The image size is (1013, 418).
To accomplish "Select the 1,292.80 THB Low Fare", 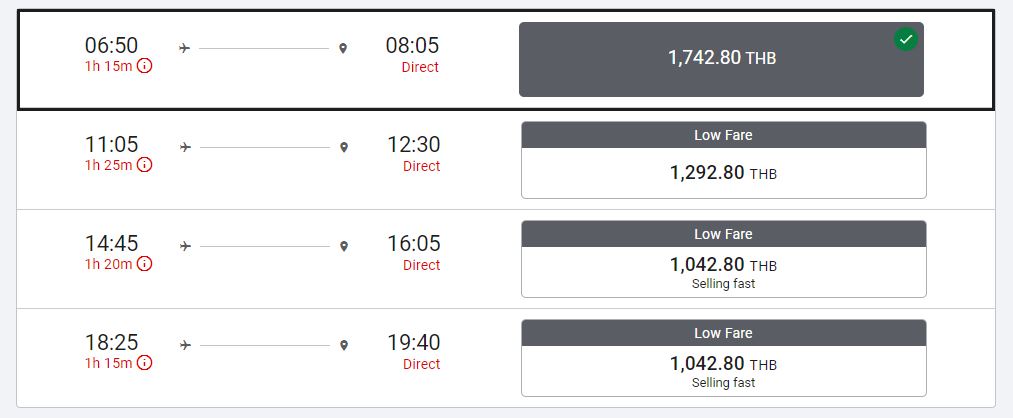I will pyautogui.click(x=724, y=160).
